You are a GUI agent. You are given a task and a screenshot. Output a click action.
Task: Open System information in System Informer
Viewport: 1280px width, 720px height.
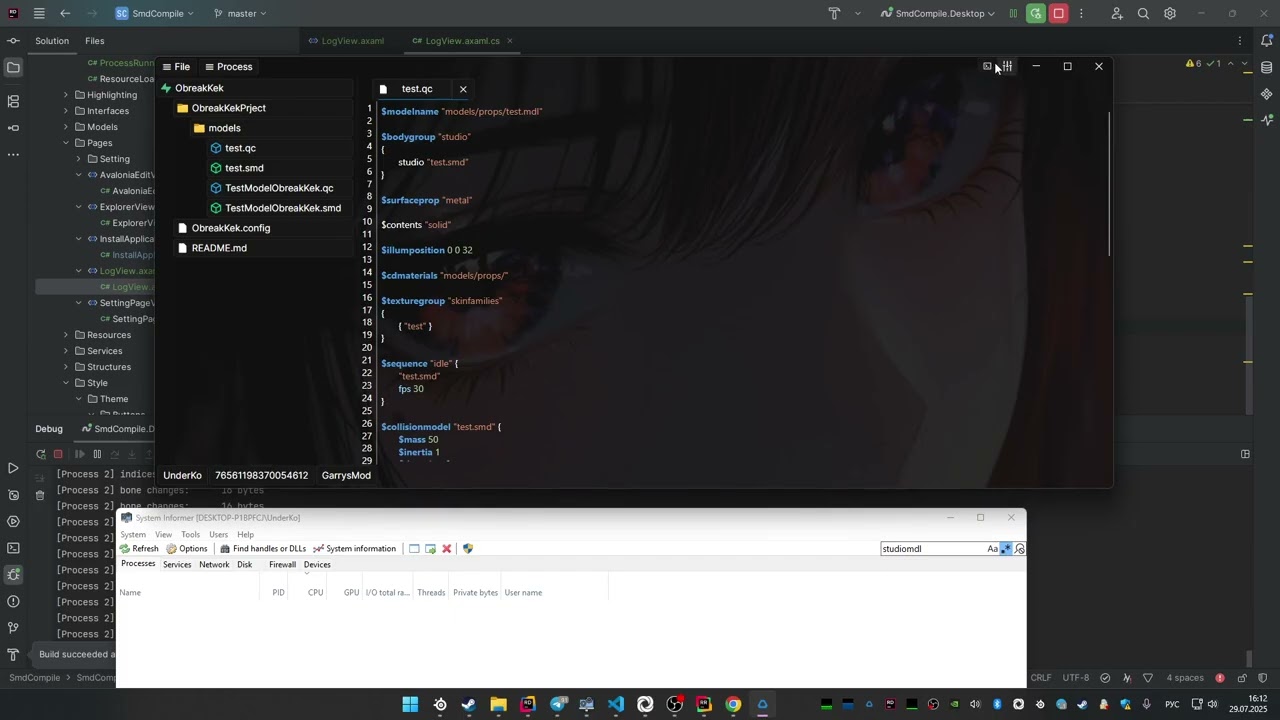355,549
